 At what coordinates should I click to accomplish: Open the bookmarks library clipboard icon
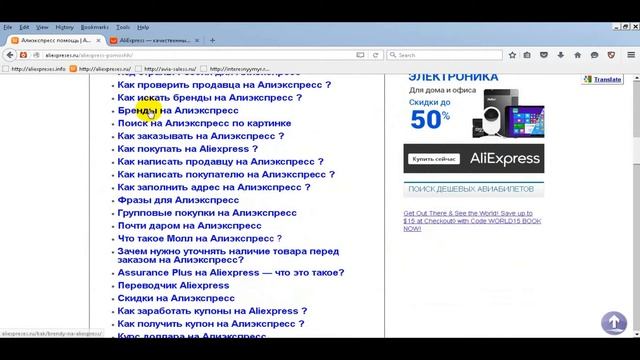(x=527, y=55)
